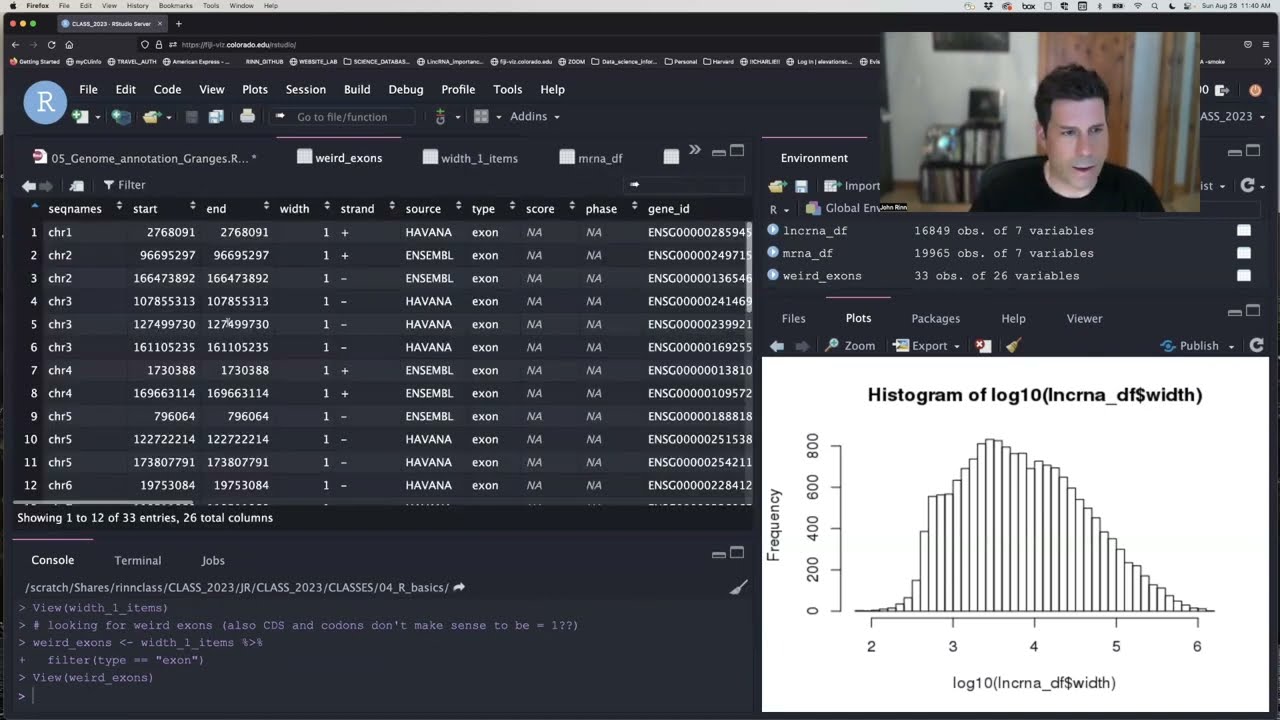Sort by the gene_id column header
This screenshot has width=1280, height=720.
click(668, 209)
